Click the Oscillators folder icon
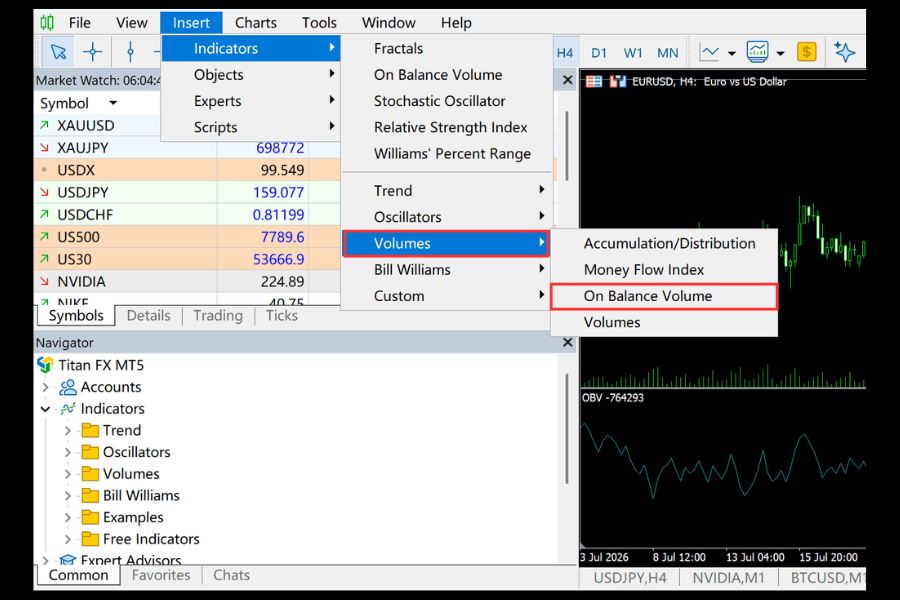The height and width of the screenshot is (600, 900). pos(90,452)
